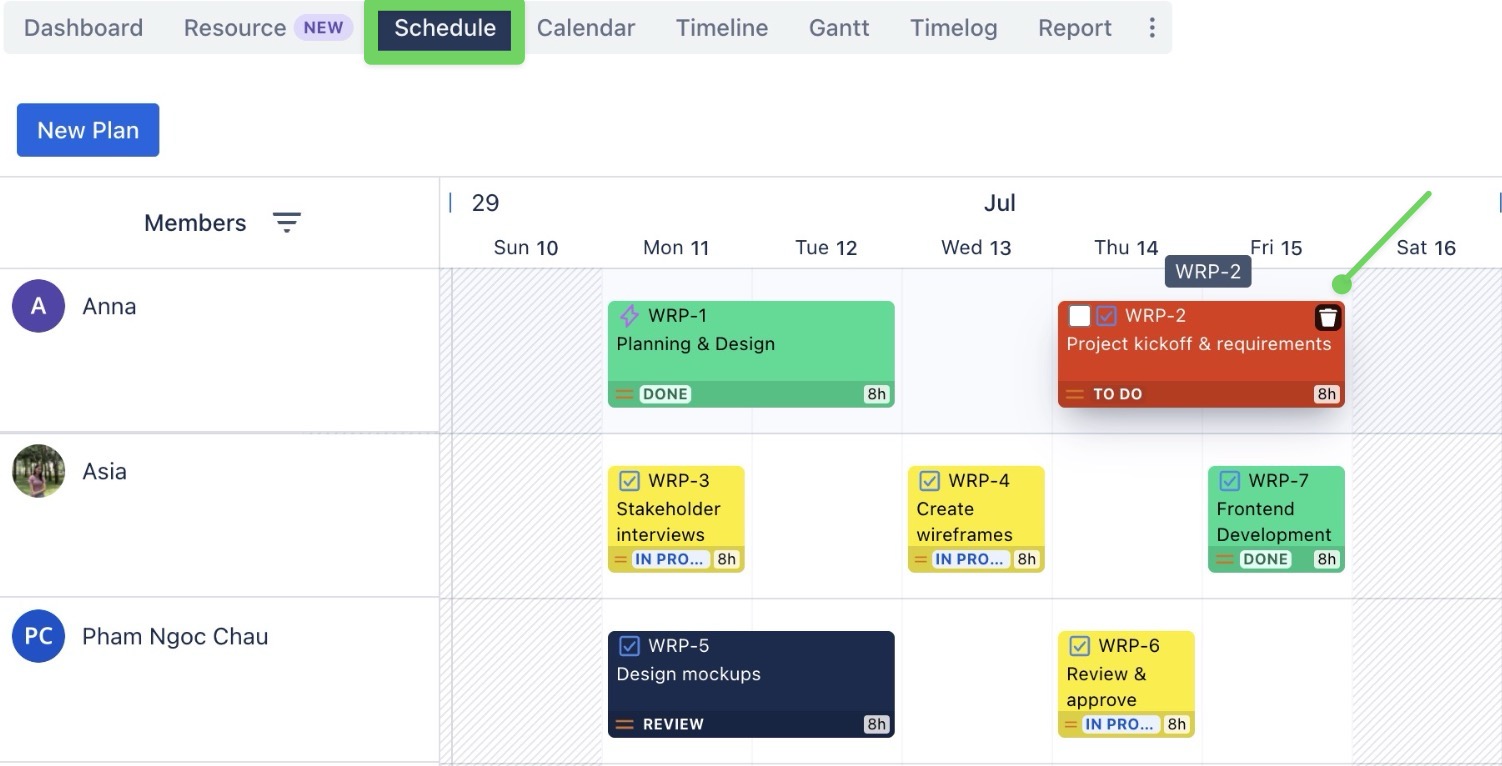The height and width of the screenshot is (766, 1502).
Task: Select Pham Ngoc Chau's avatar badge
Action: pyautogui.click(x=37, y=636)
